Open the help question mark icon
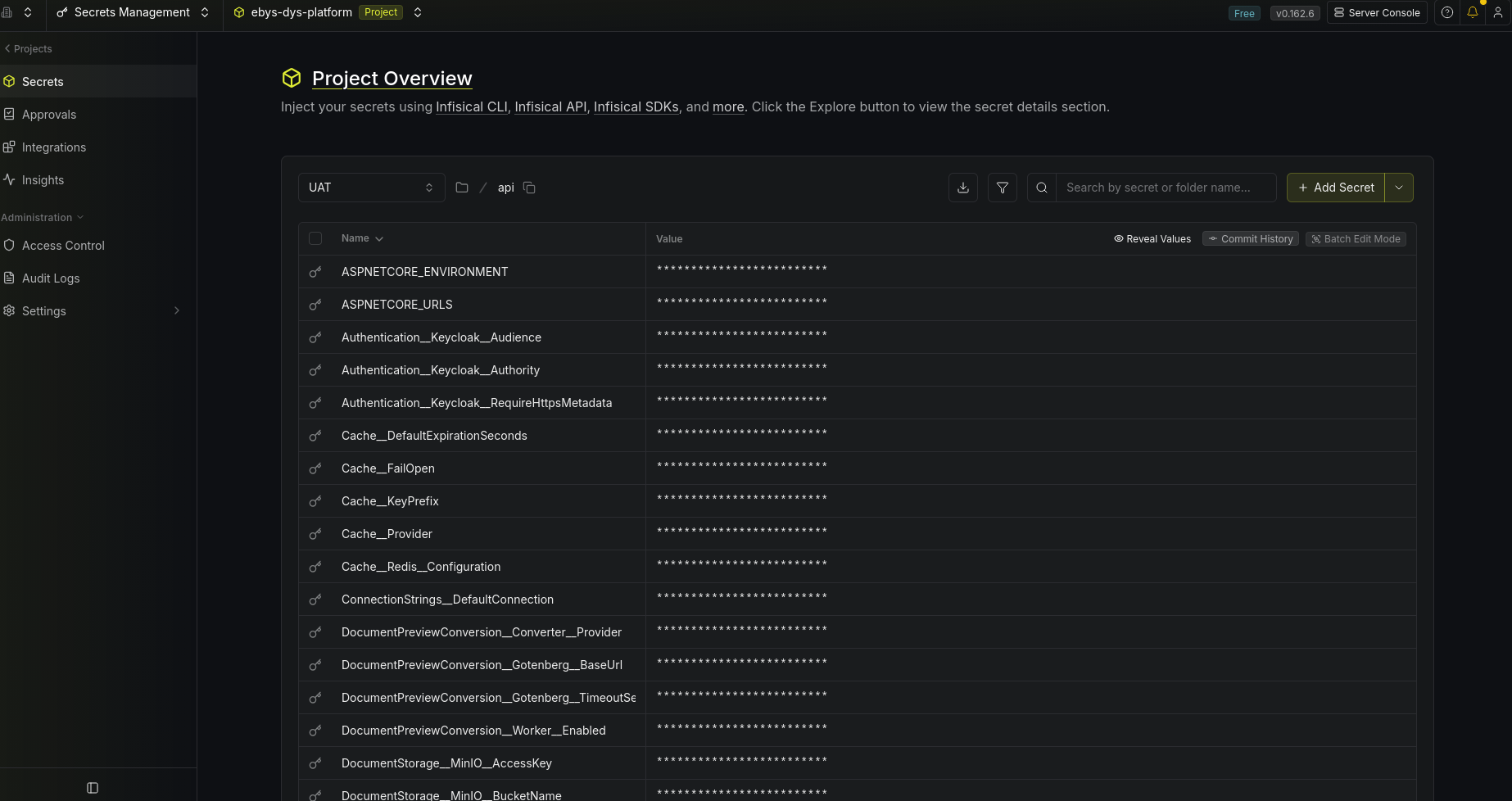Viewport: 1512px width, 801px height. point(1447,12)
